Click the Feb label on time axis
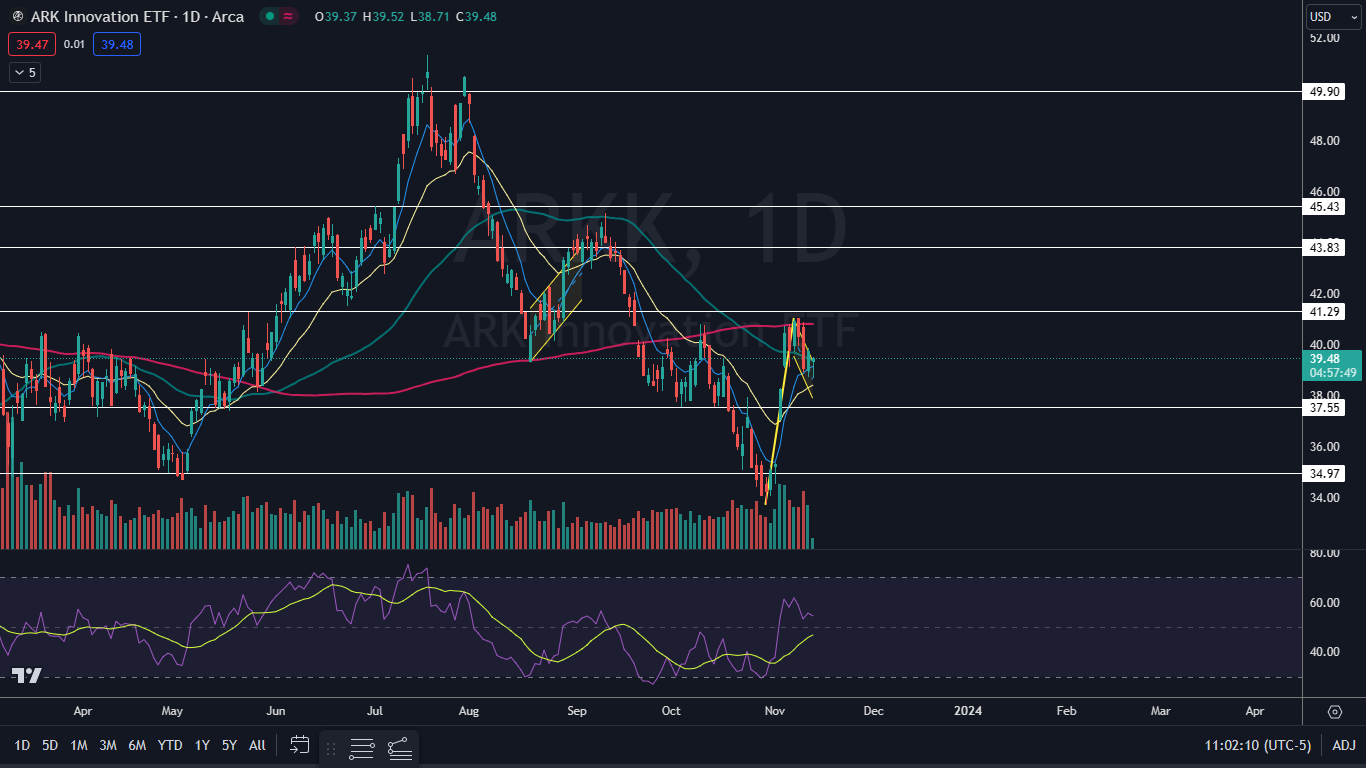The height and width of the screenshot is (768, 1366). point(1066,712)
